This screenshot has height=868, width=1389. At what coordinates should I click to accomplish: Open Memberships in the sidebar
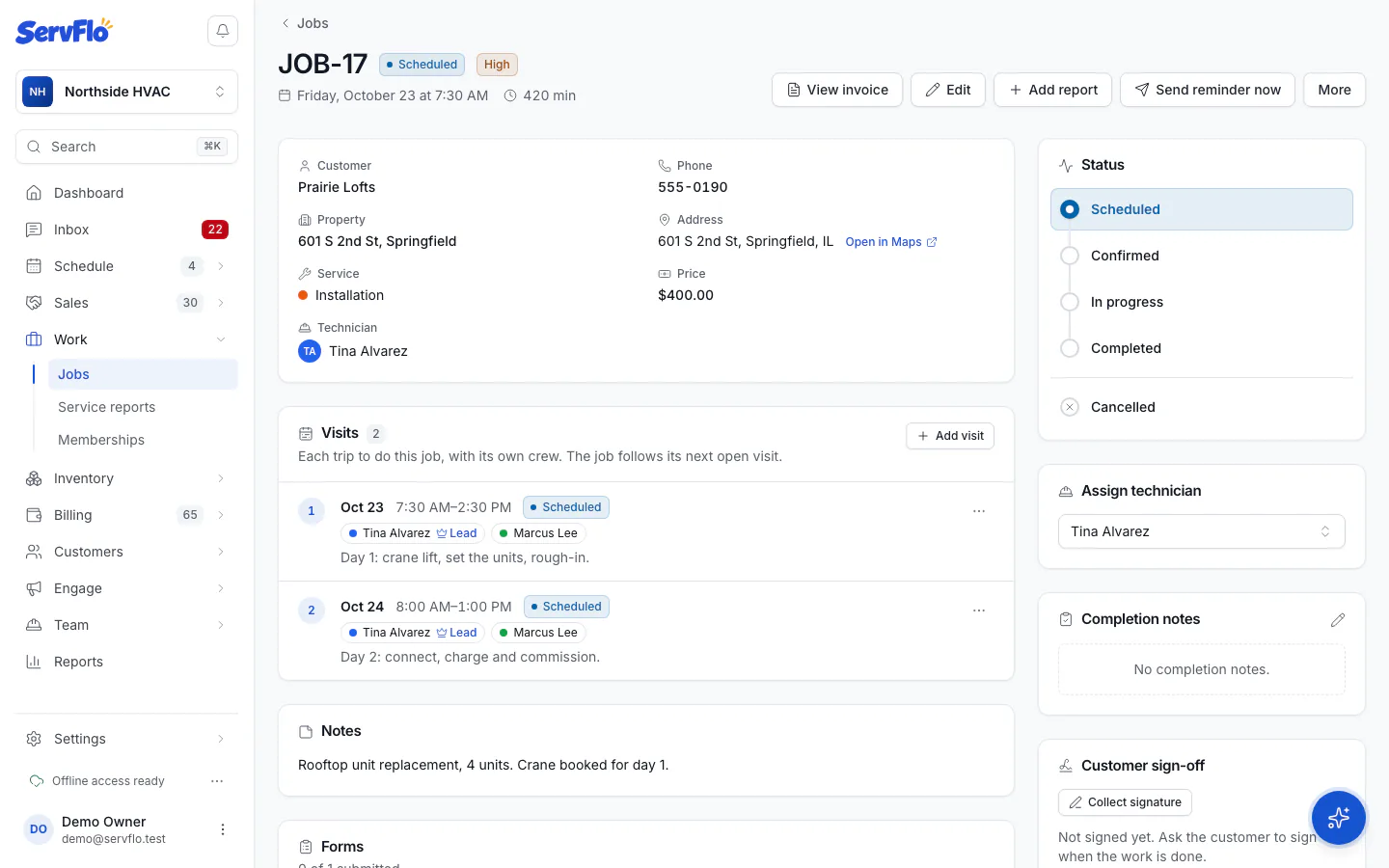click(143, 440)
